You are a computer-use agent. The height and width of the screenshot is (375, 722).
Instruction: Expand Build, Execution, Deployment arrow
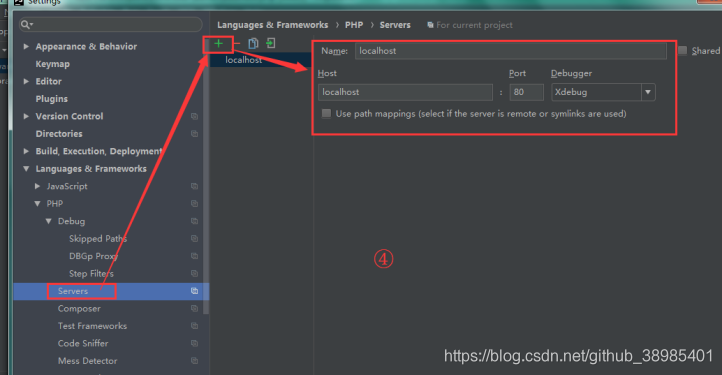click(x=26, y=151)
